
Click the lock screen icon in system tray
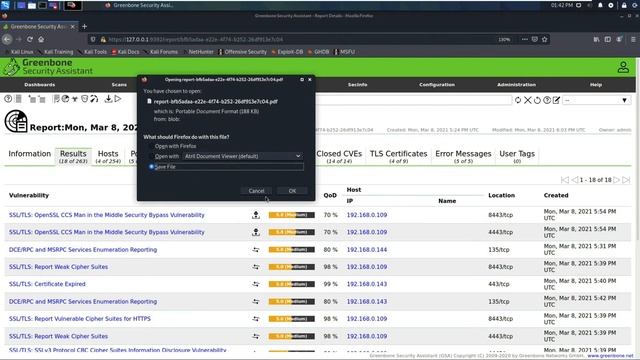coord(624,5)
